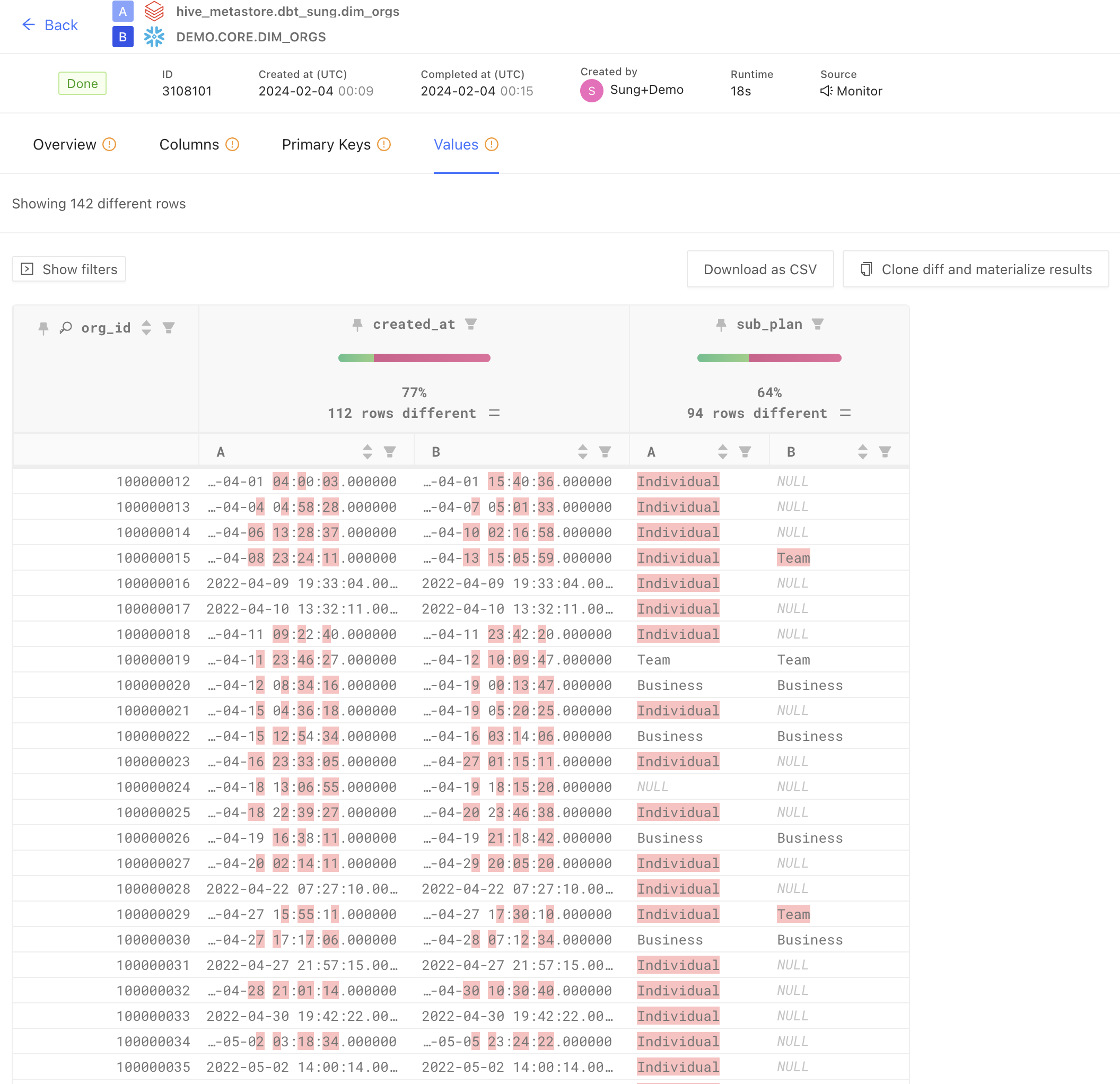The height and width of the screenshot is (1084, 1120).
Task: Sort org_id column with arrows
Action: click(146, 327)
